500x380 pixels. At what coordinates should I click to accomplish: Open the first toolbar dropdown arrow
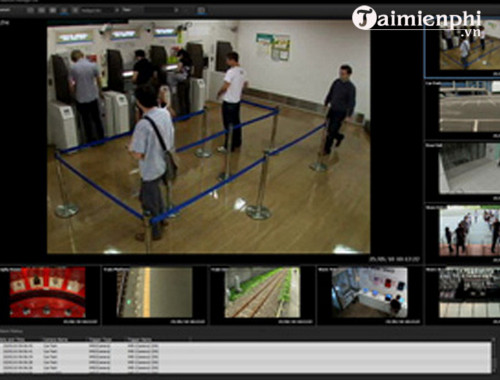coord(117,10)
